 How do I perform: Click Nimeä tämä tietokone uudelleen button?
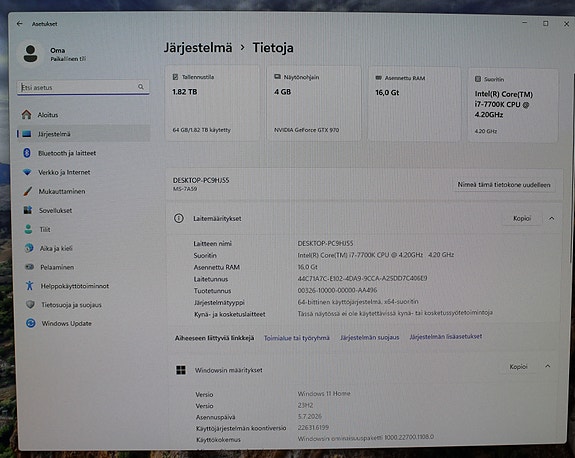pos(504,185)
